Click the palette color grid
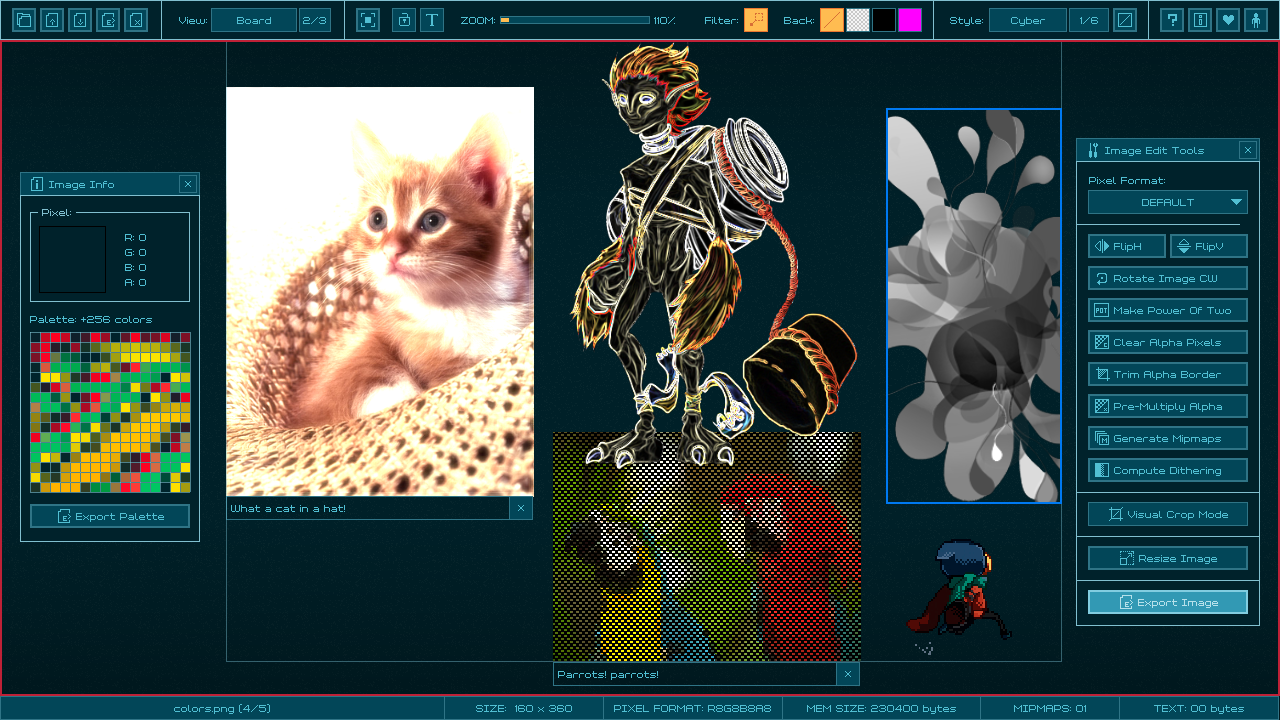The height and width of the screenshot is (720, 1280). pos(110,412)
